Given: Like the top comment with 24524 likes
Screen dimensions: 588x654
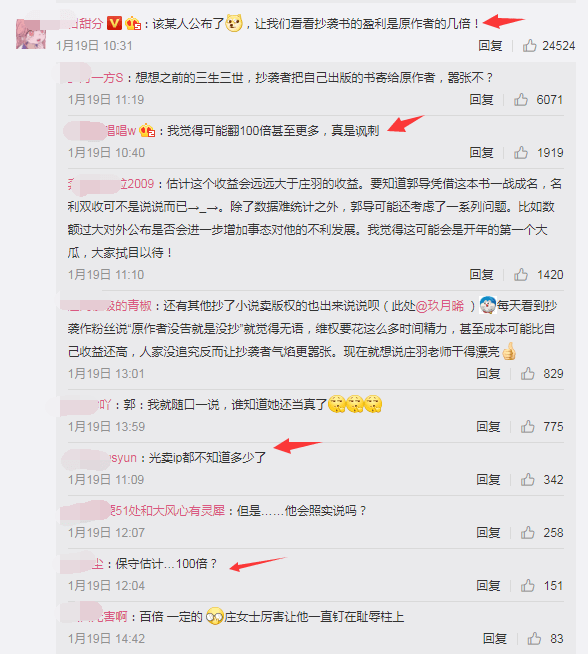Looking at the screenshot, I should (x=530, y=45).
